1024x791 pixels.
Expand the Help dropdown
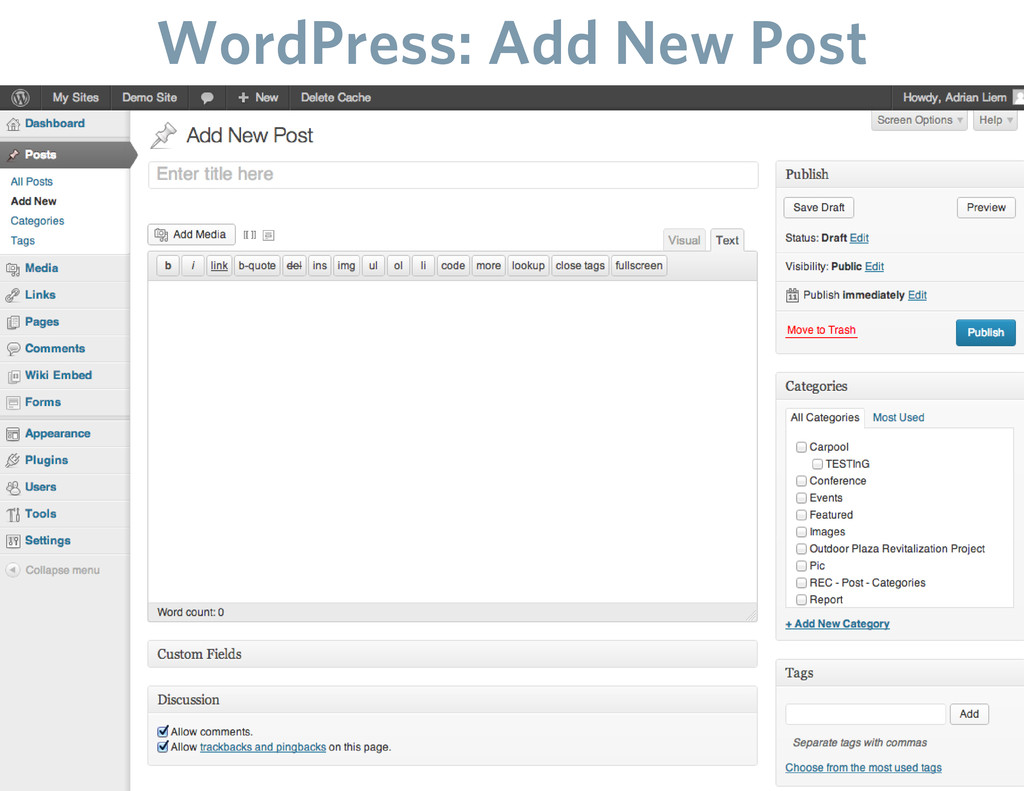tap(995, 120)
